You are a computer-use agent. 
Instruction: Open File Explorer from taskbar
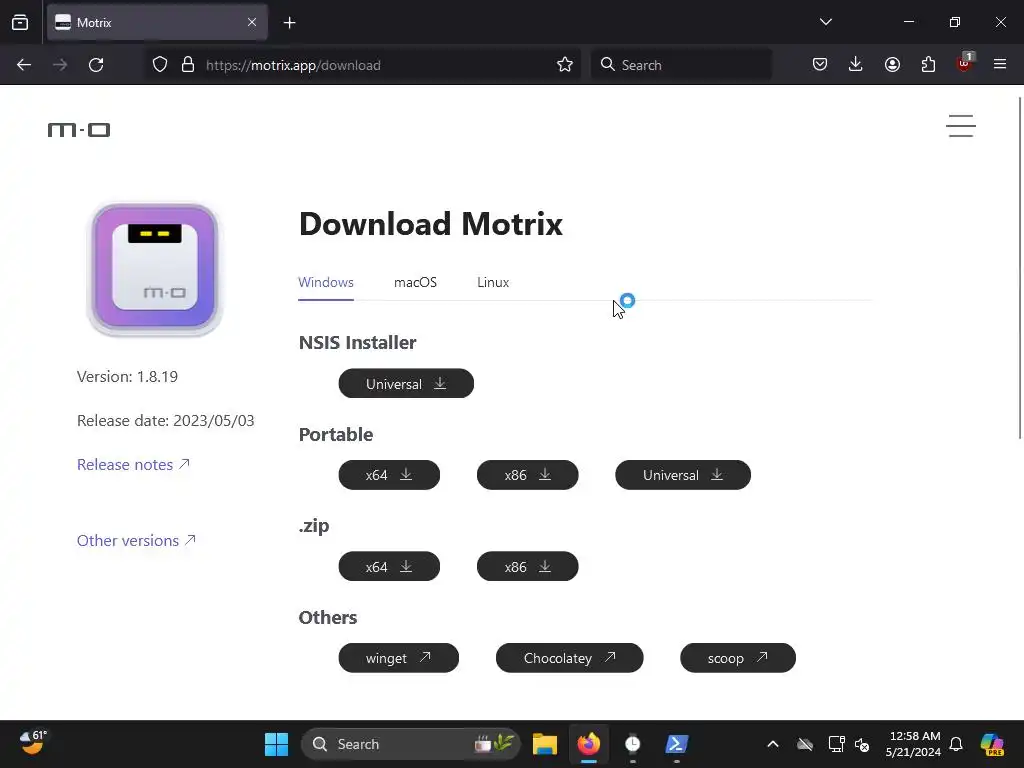pos(545,744)
